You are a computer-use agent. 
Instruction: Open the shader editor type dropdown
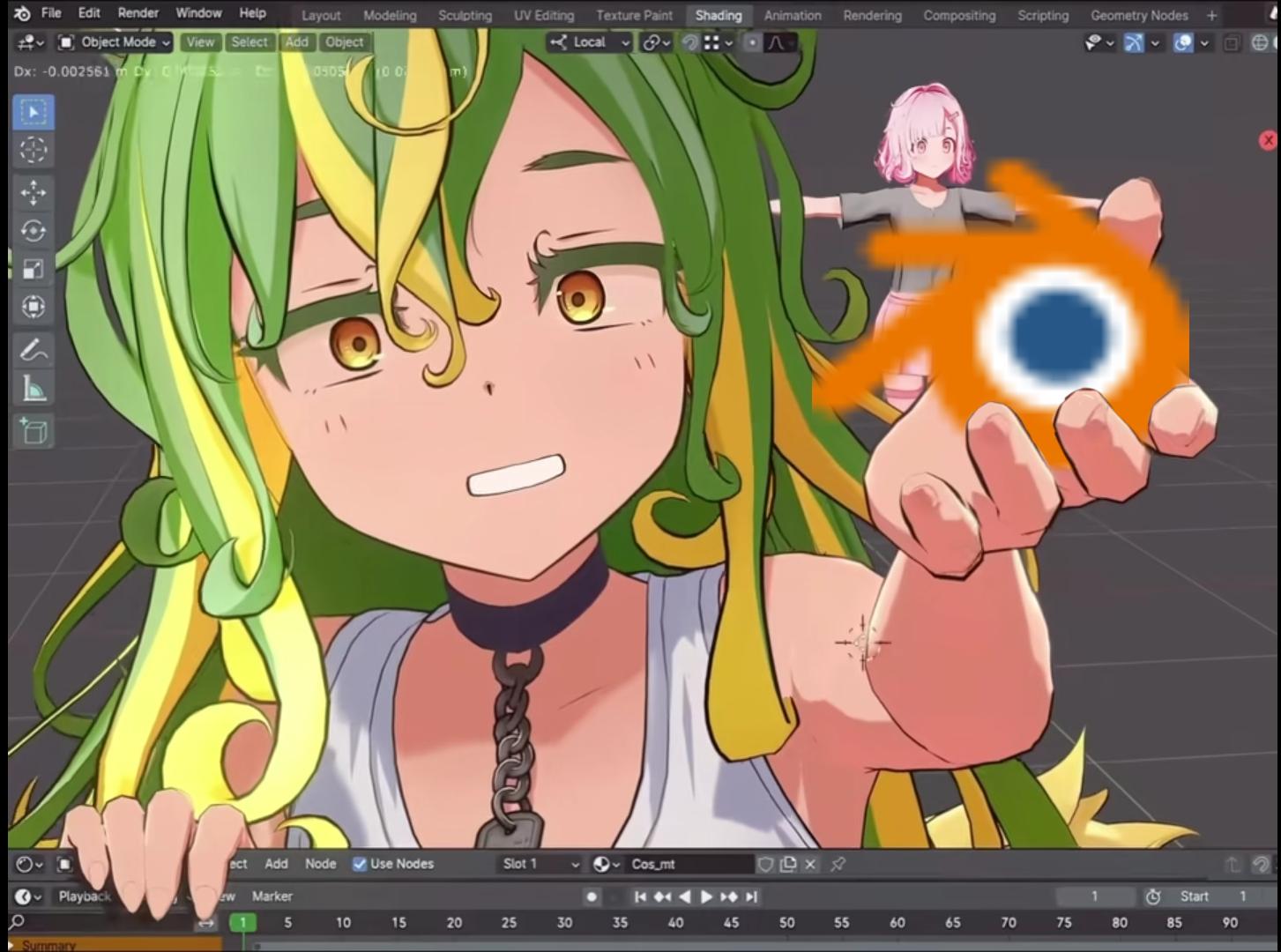(x=30, y=864)
